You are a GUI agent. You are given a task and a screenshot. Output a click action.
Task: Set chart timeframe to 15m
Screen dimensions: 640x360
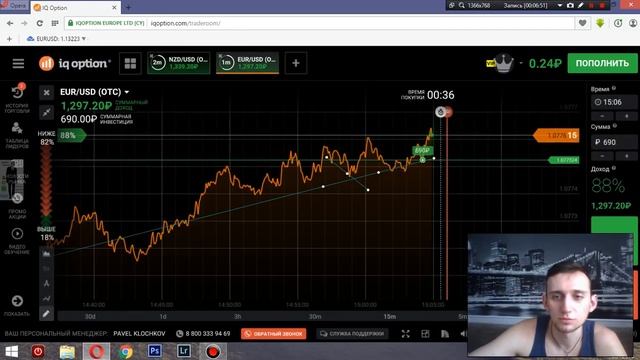pos(389,317)
